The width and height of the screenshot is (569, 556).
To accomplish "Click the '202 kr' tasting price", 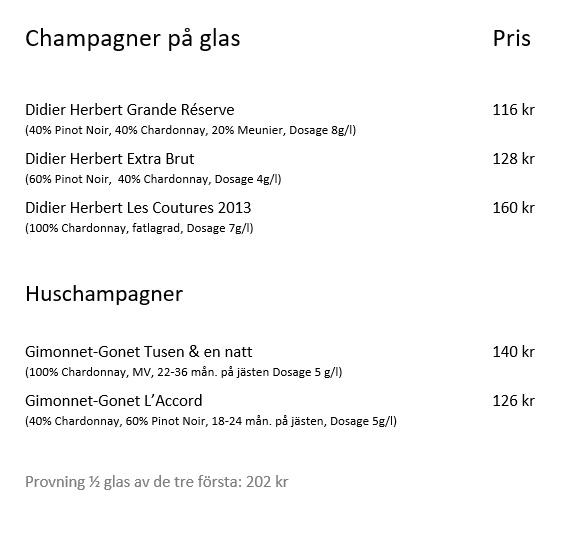I will (x=267, y=482).
